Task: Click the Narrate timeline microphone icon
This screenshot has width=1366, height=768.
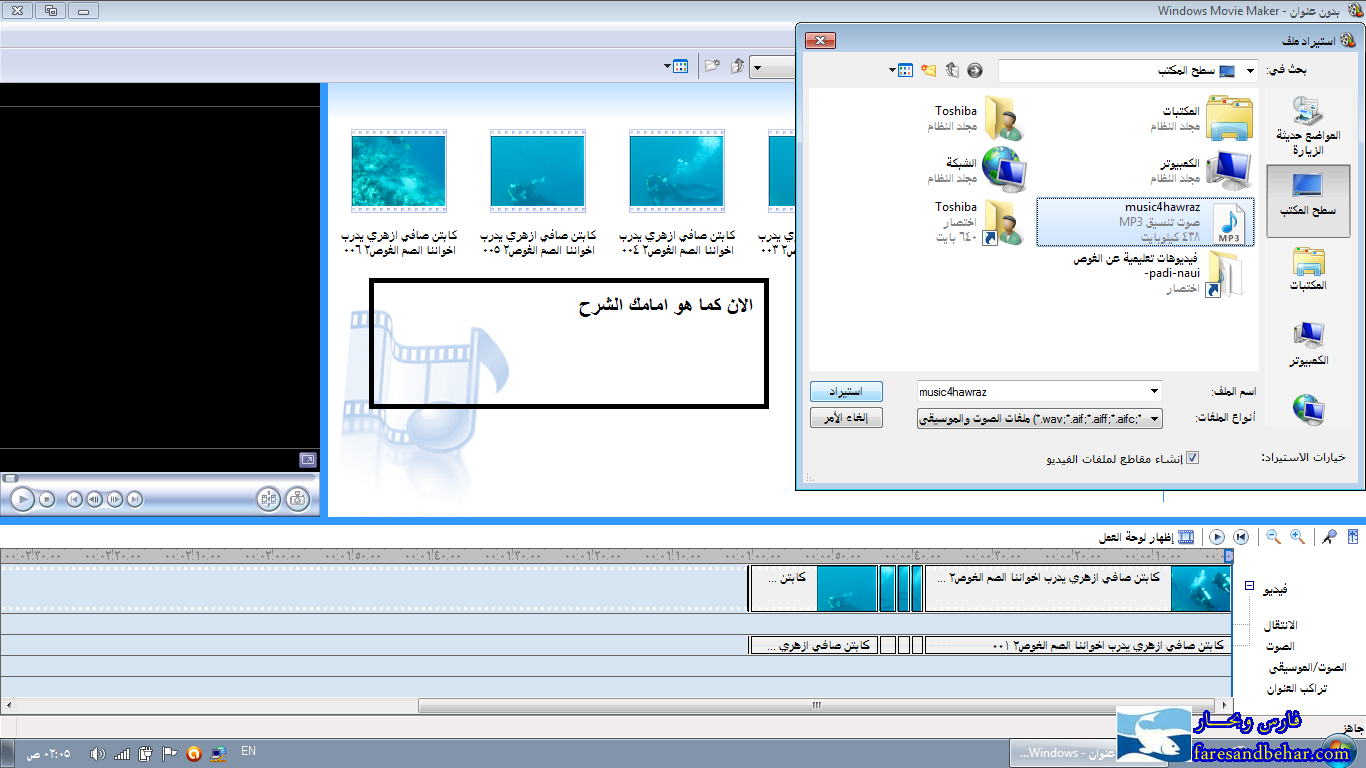Action: tap(1329, 537)
